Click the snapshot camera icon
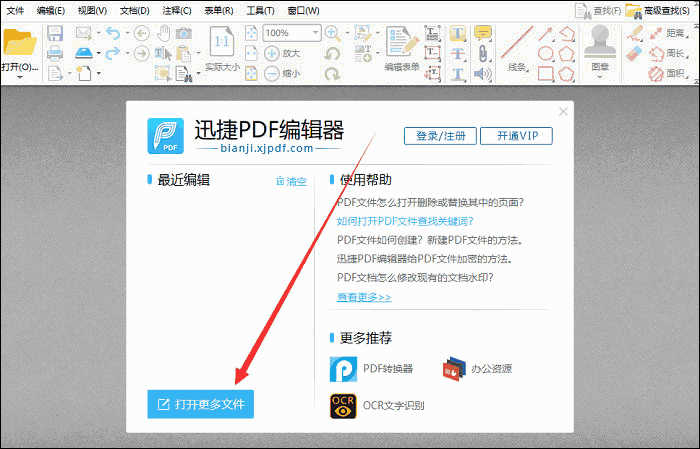 [x=183, y=33]
